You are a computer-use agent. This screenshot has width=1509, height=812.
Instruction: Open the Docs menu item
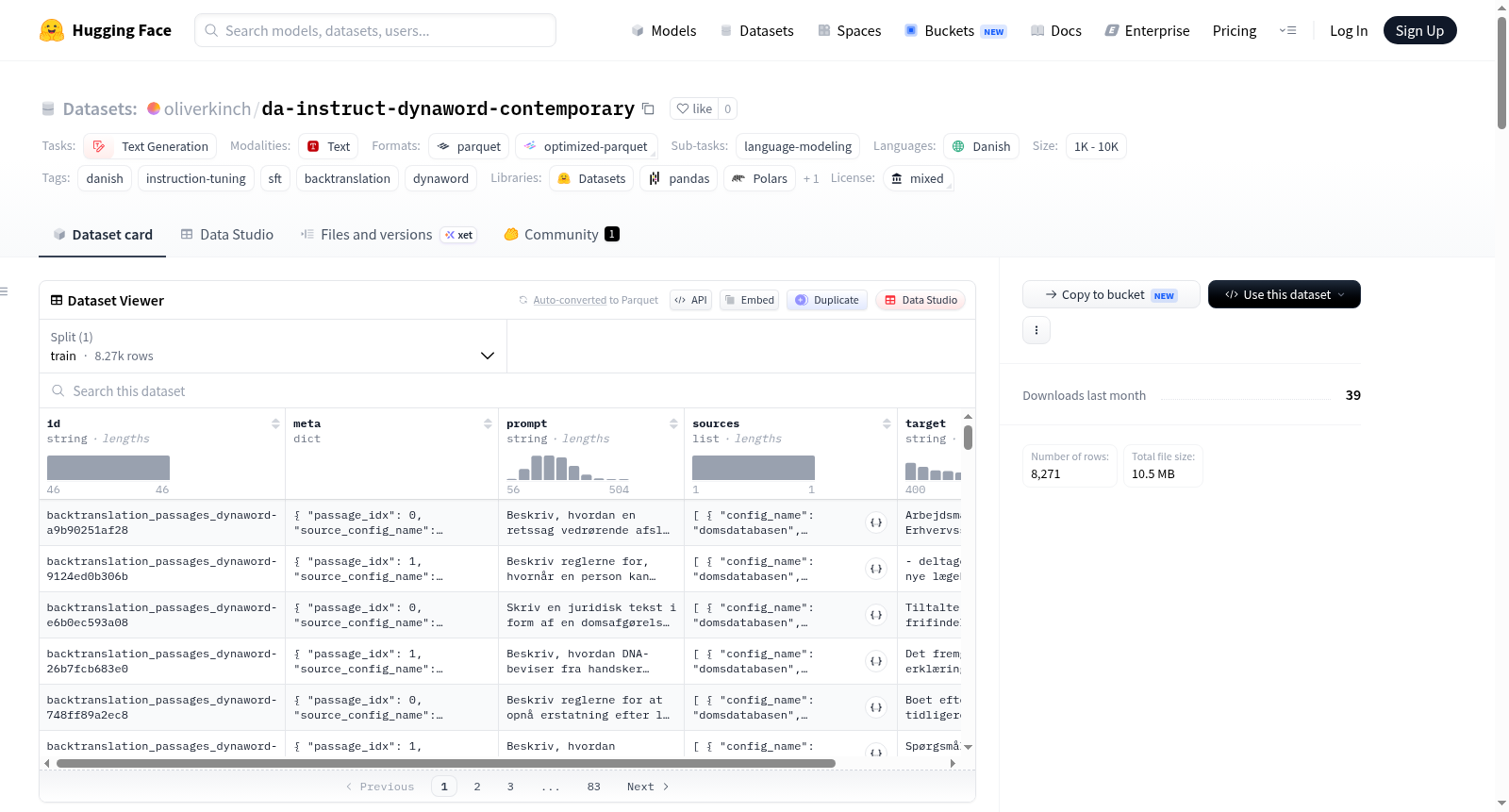point(1056,31)
